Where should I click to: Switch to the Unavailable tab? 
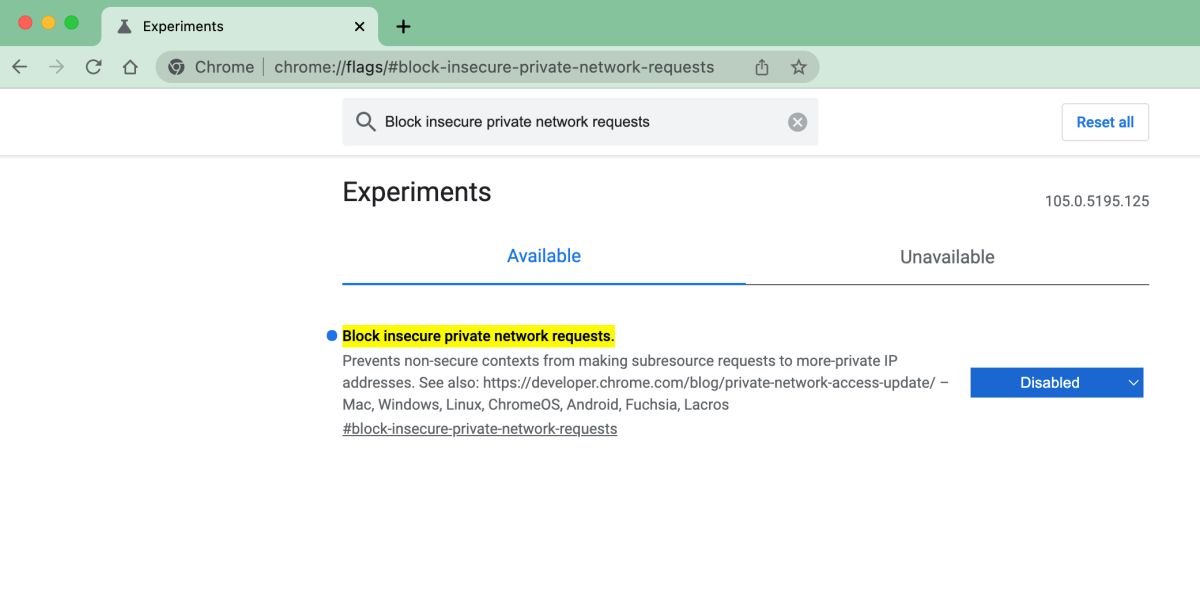click(947, 257)
